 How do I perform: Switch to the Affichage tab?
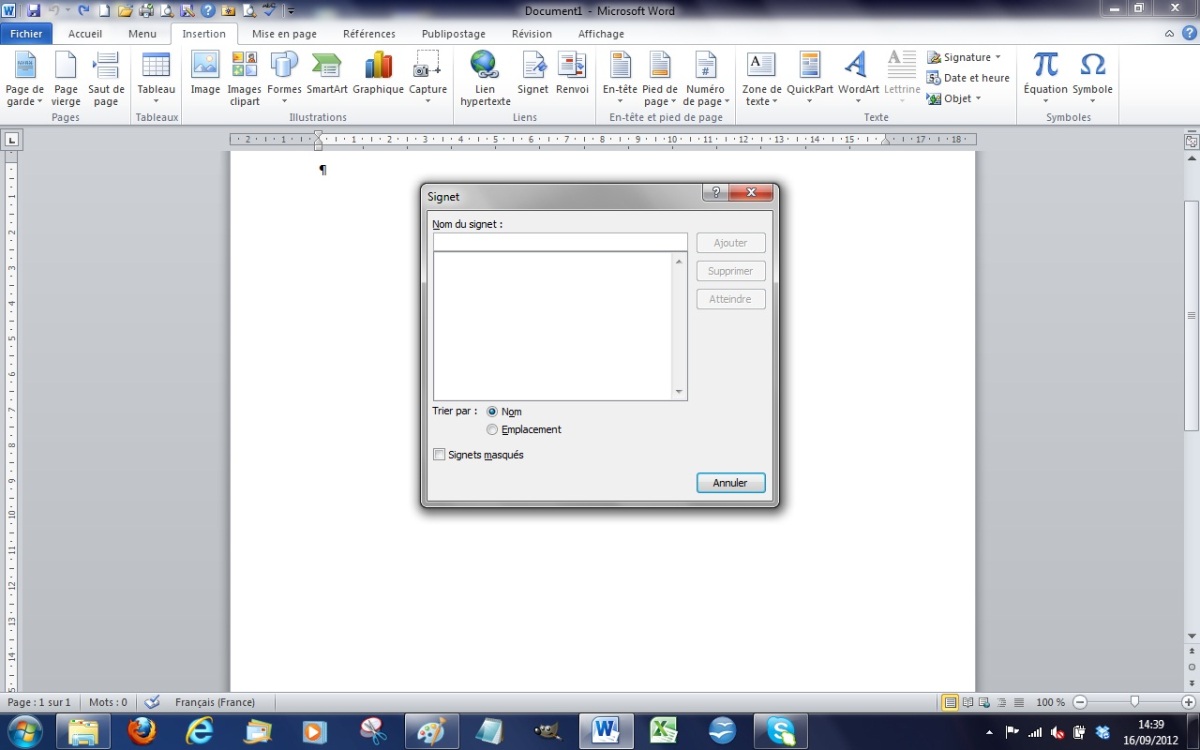pyautogui.click(x=600, y=34)
